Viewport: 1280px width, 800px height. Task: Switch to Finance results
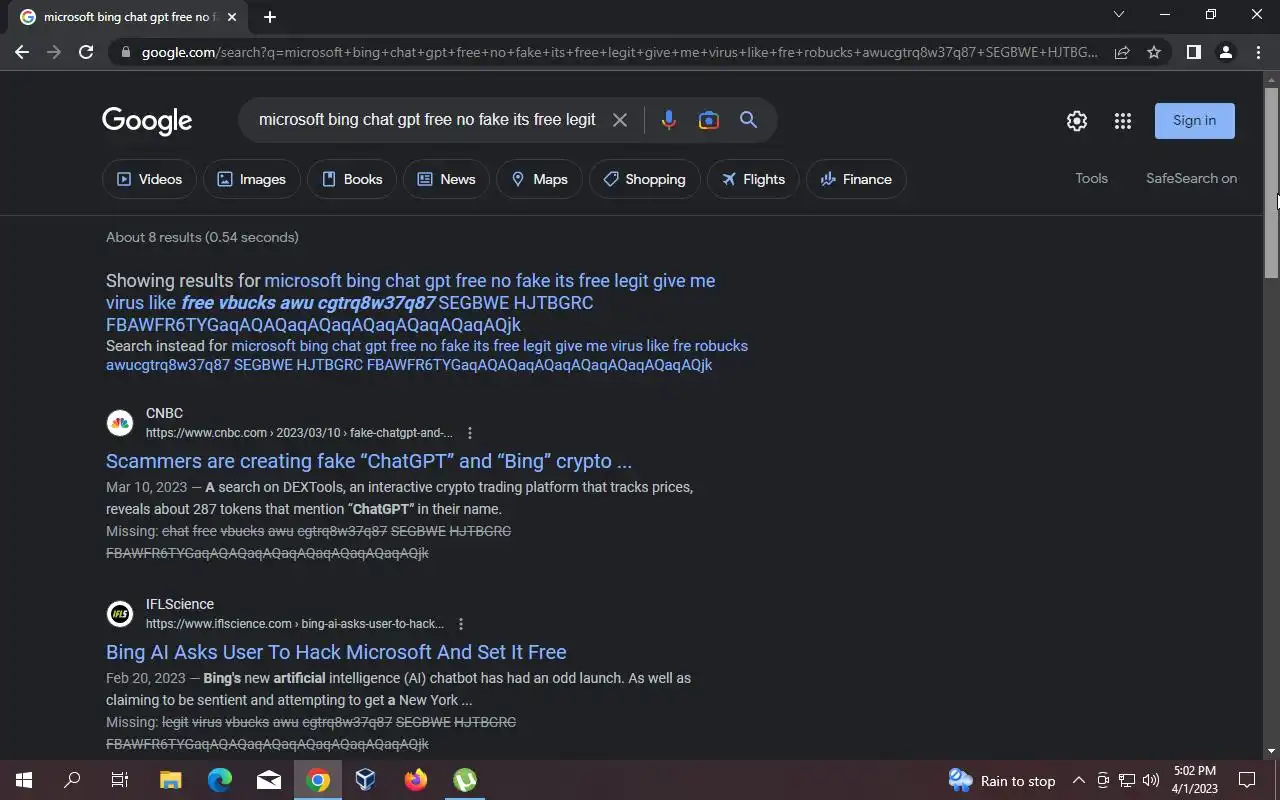point(856,179)
